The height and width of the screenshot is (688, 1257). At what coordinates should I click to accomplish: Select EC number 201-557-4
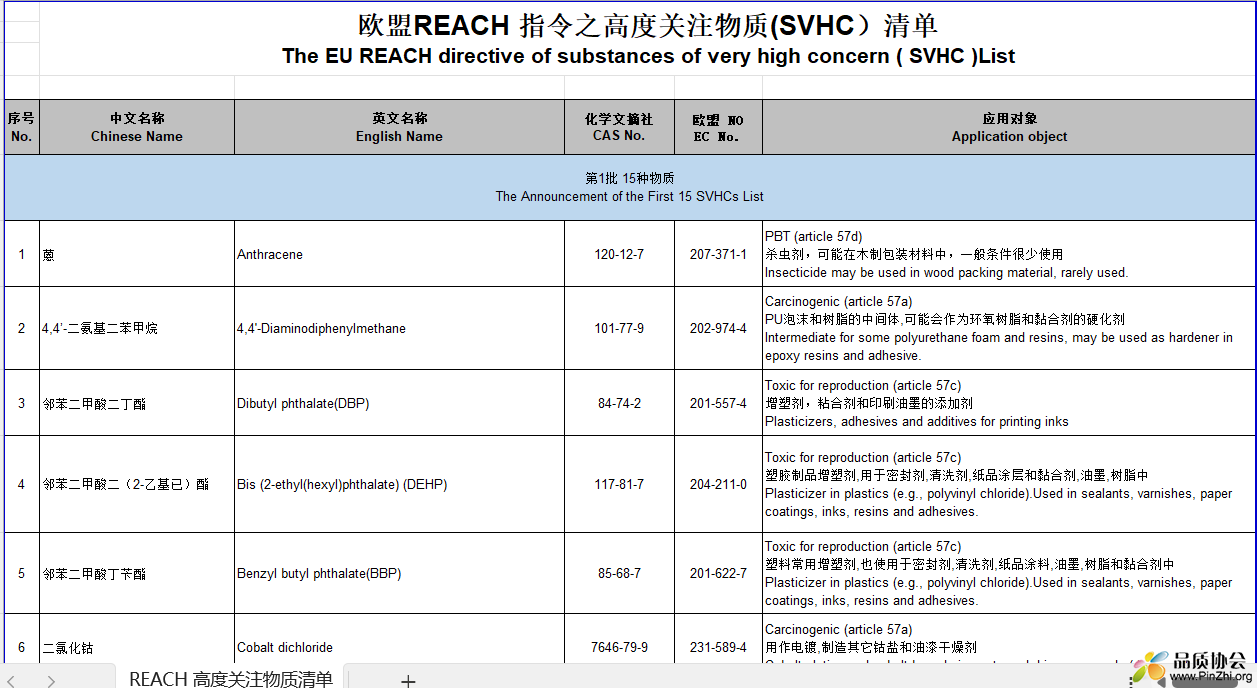click(718, 403)
